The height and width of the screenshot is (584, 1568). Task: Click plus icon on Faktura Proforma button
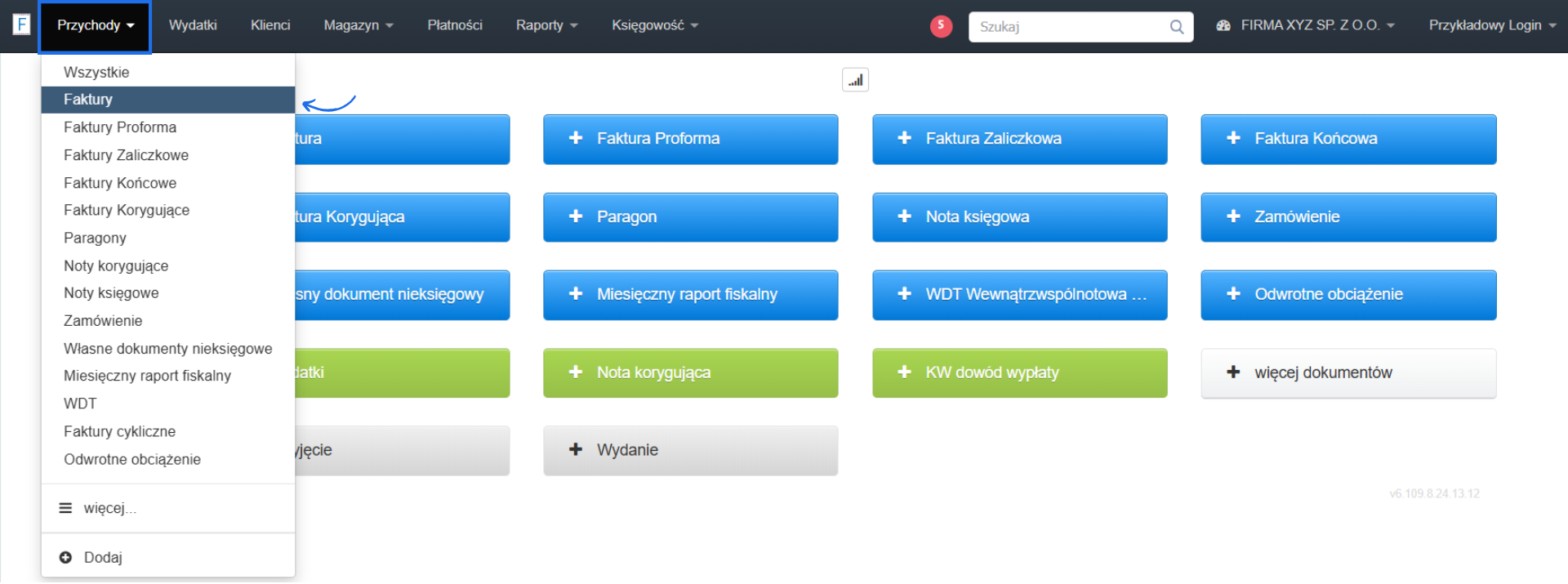point(576,138)
